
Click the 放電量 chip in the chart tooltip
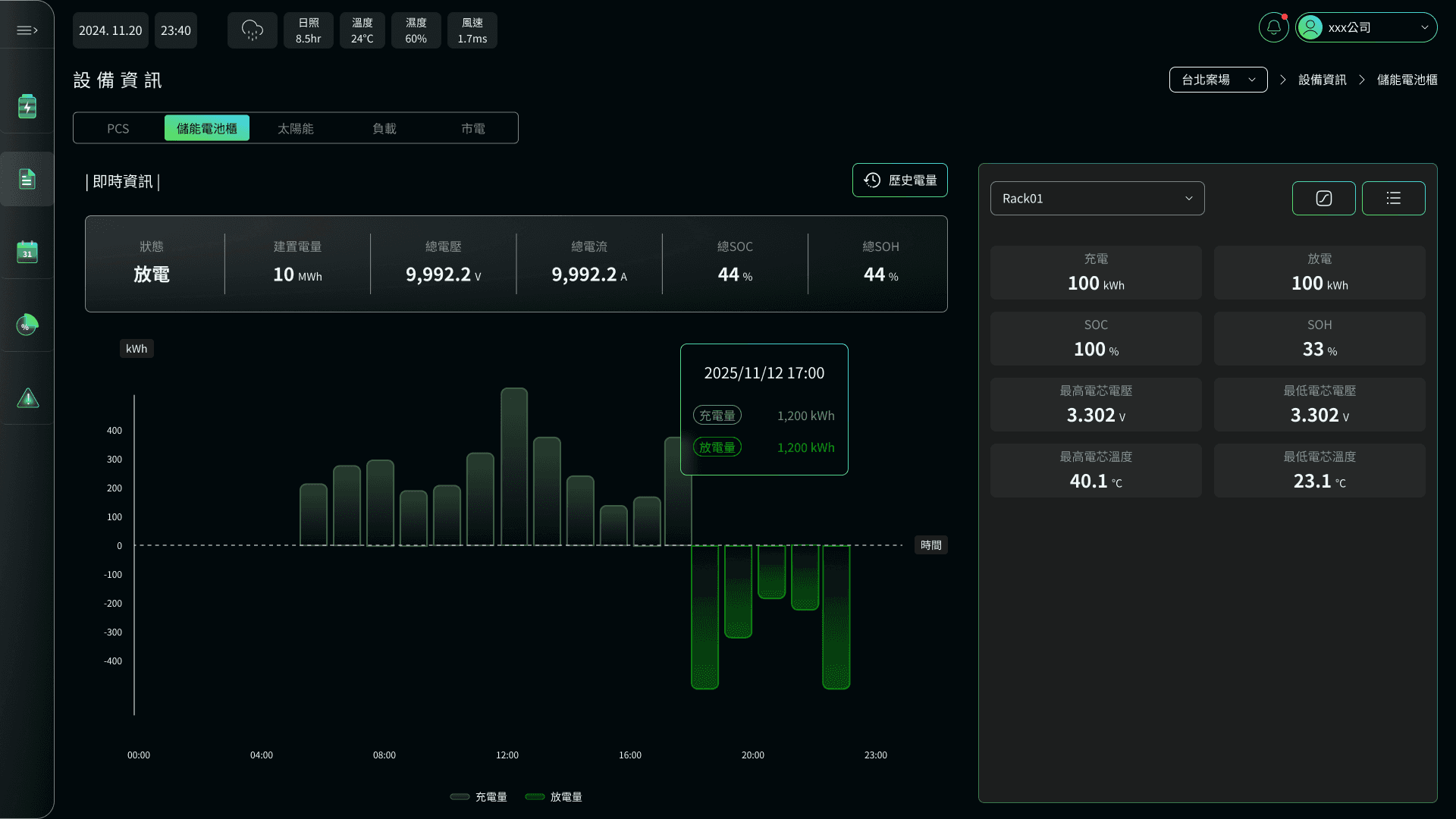716,447
